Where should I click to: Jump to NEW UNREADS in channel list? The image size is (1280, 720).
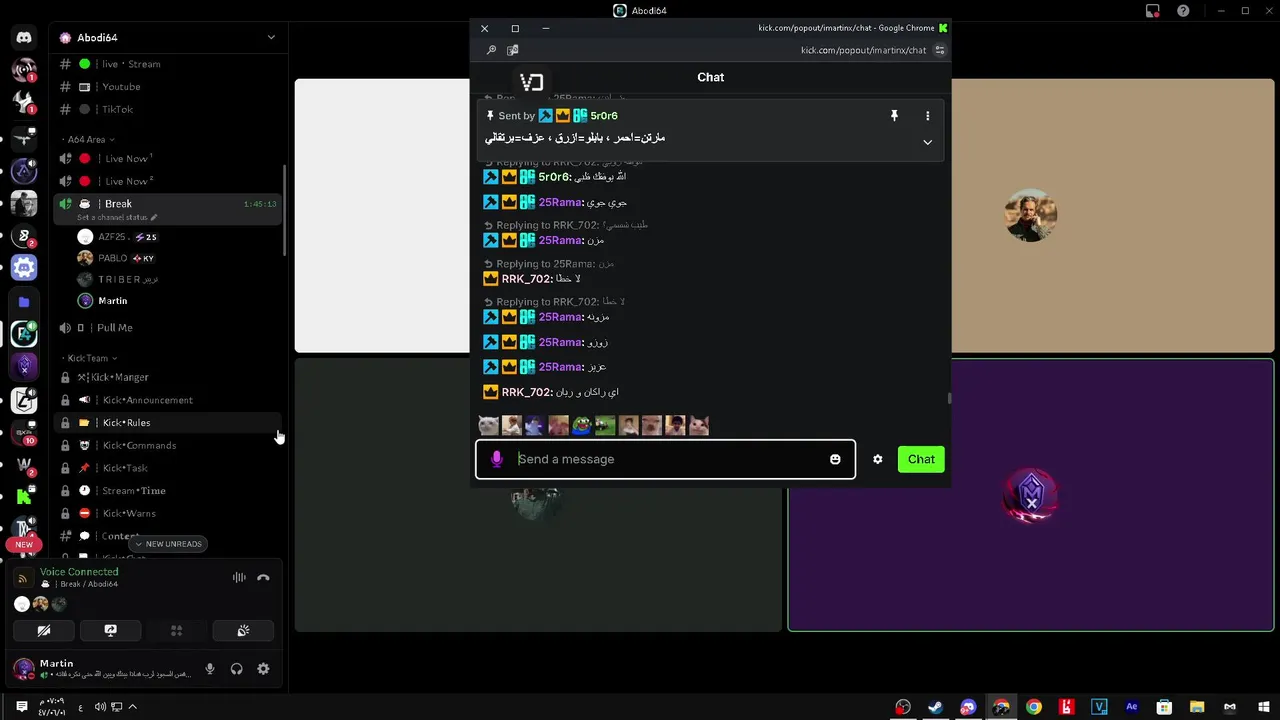coord(167,544)
